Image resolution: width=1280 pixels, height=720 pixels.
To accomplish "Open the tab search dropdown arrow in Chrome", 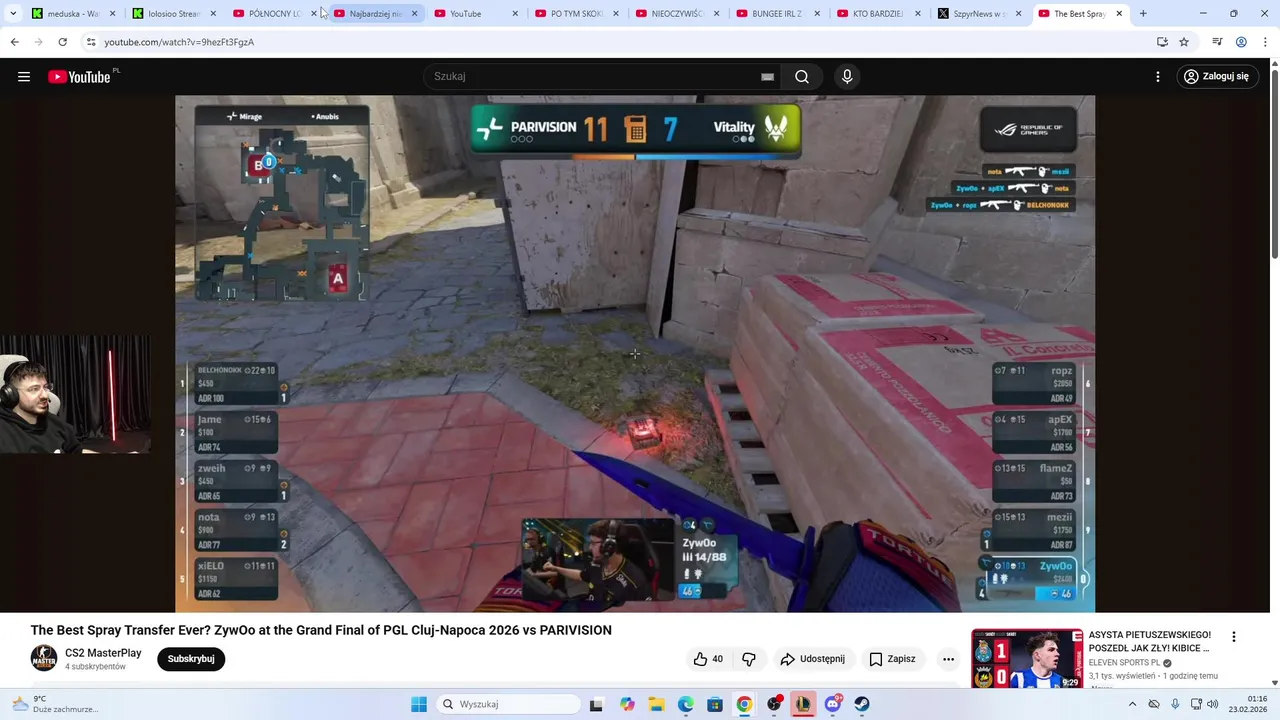I will (x=13, y=14).
